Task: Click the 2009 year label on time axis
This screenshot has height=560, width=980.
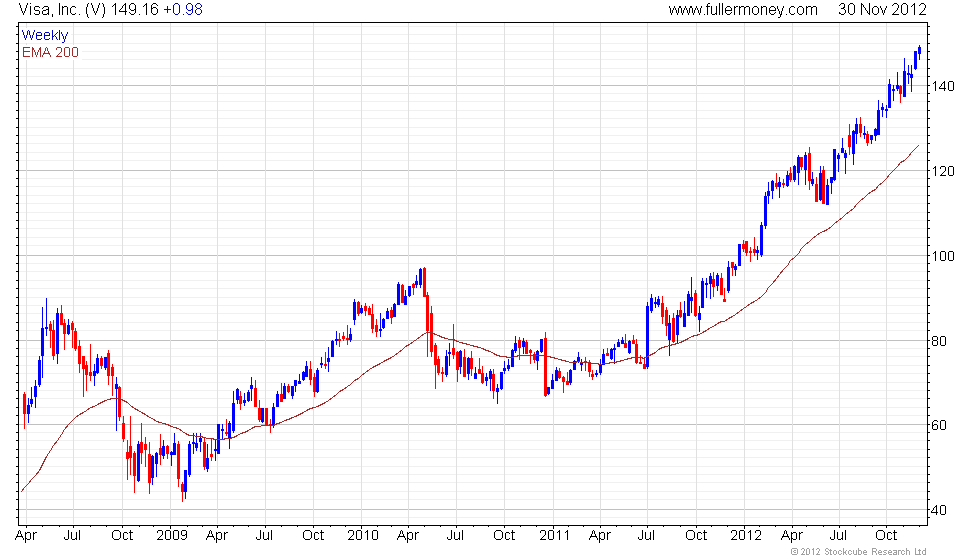Action: pos(172,536)
